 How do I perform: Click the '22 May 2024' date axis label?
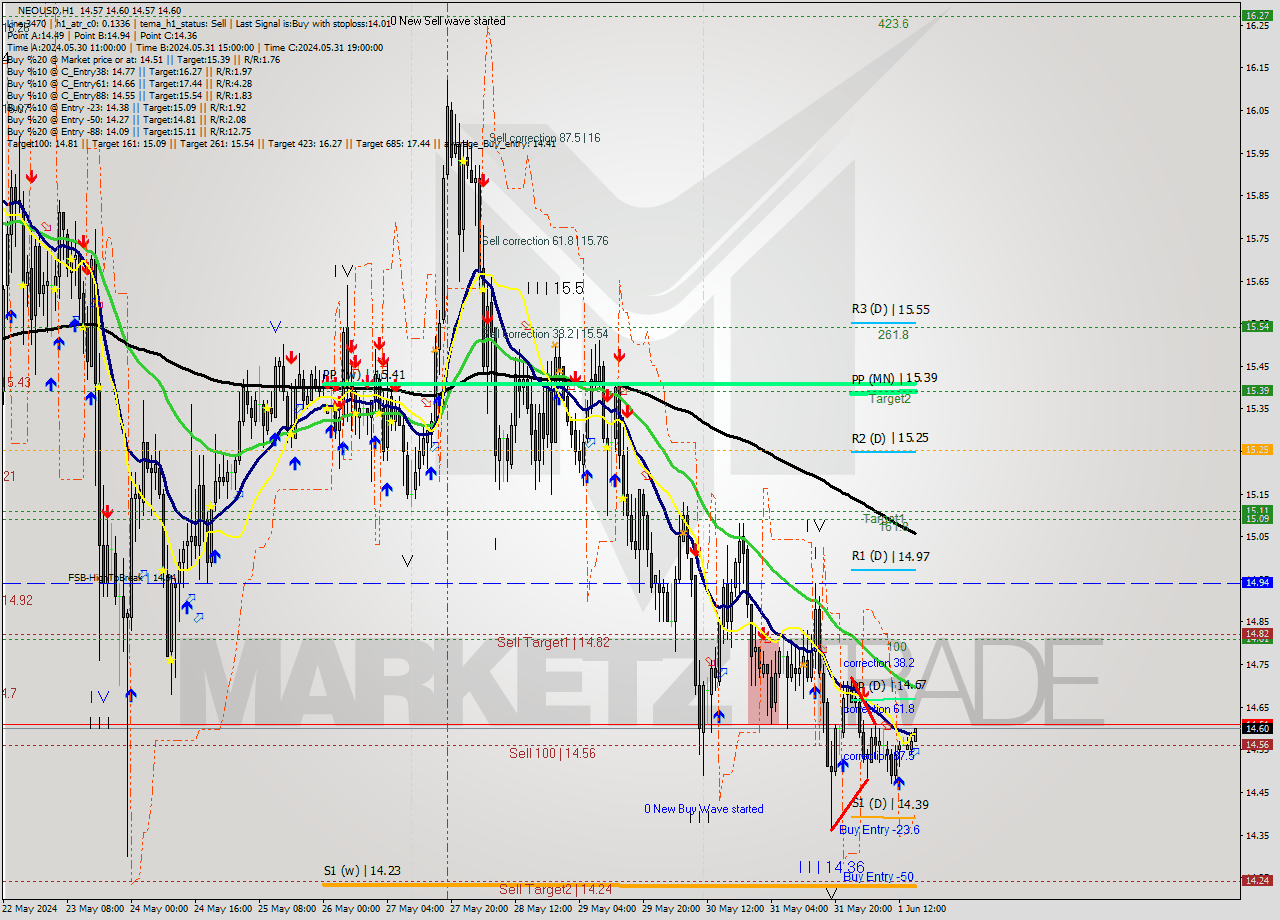30,909
